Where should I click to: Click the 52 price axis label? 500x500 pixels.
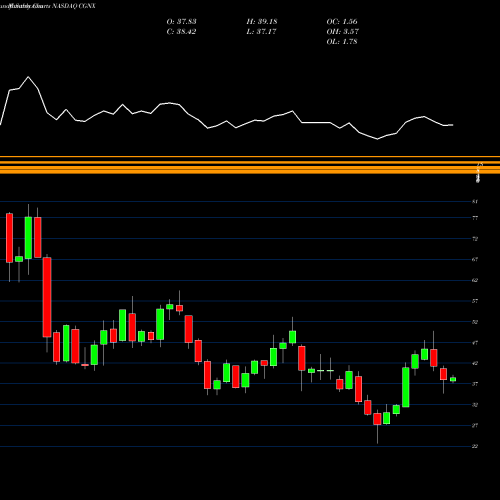point(475,322)
